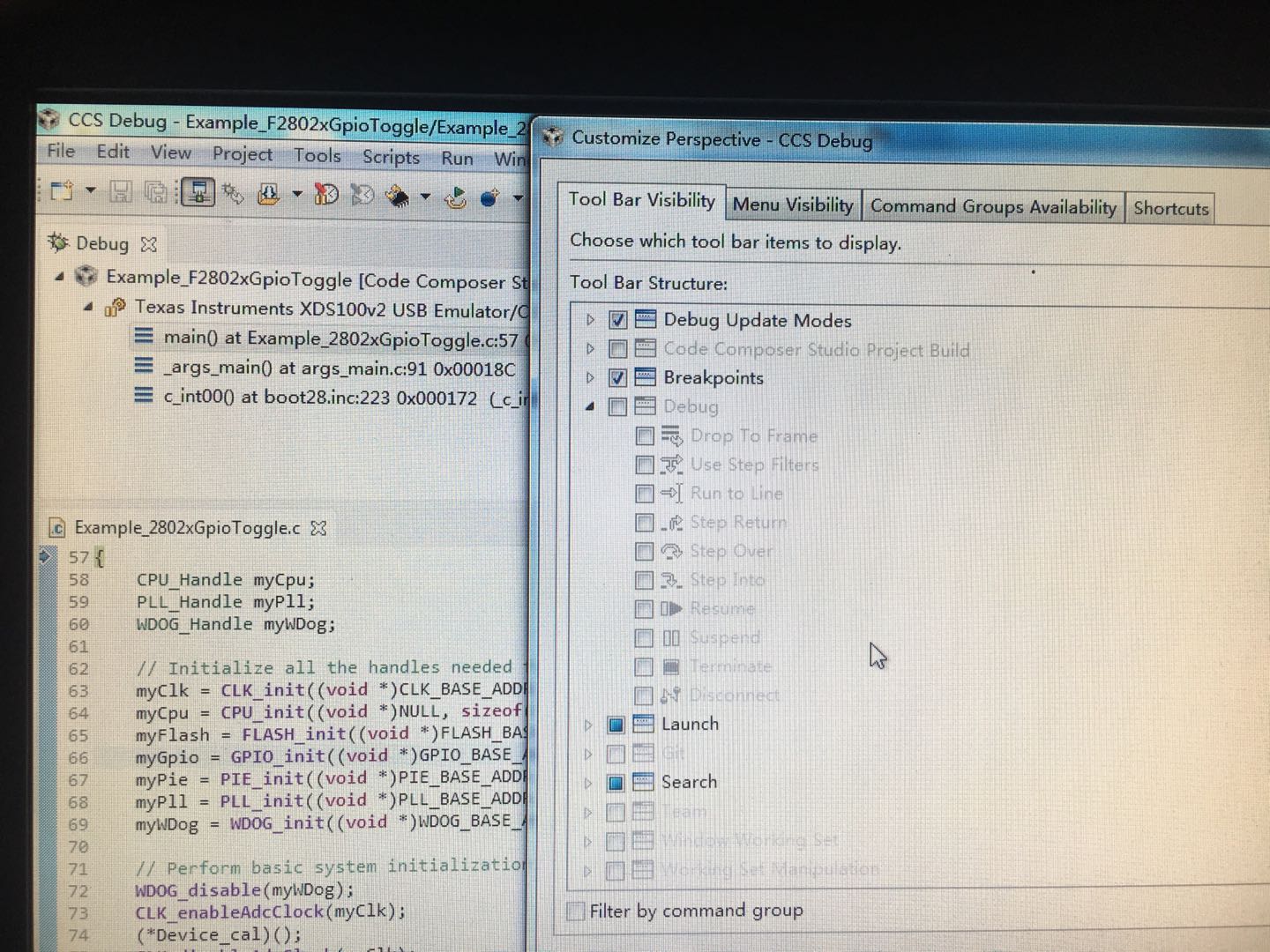Check the Use Step Filters checkbox
Image resolution: width=1270 pixels, height=952 pixels.
[x=645, y=465]
